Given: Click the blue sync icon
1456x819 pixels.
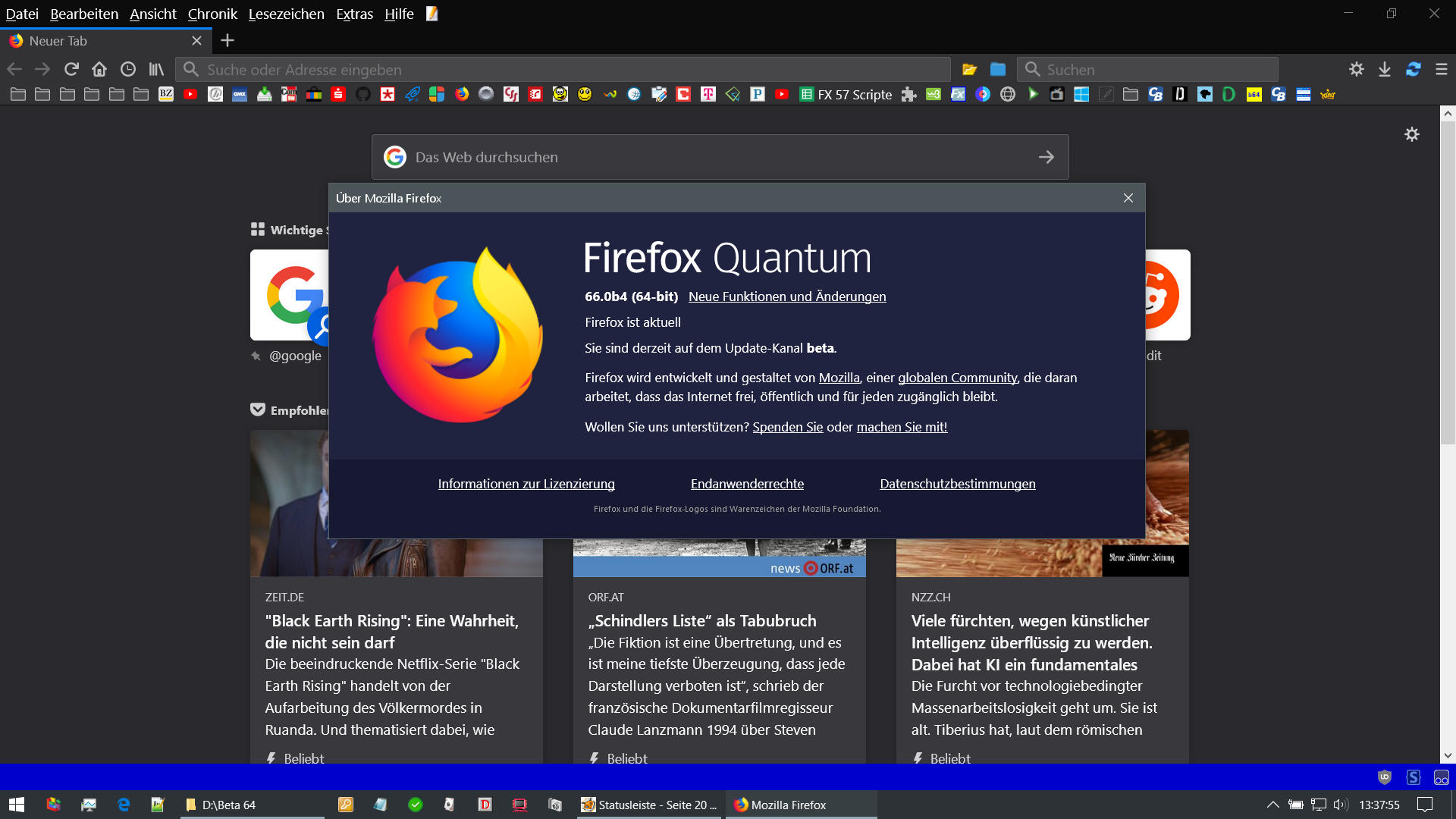Looking at the screenshot, I should pos(1413,69).
